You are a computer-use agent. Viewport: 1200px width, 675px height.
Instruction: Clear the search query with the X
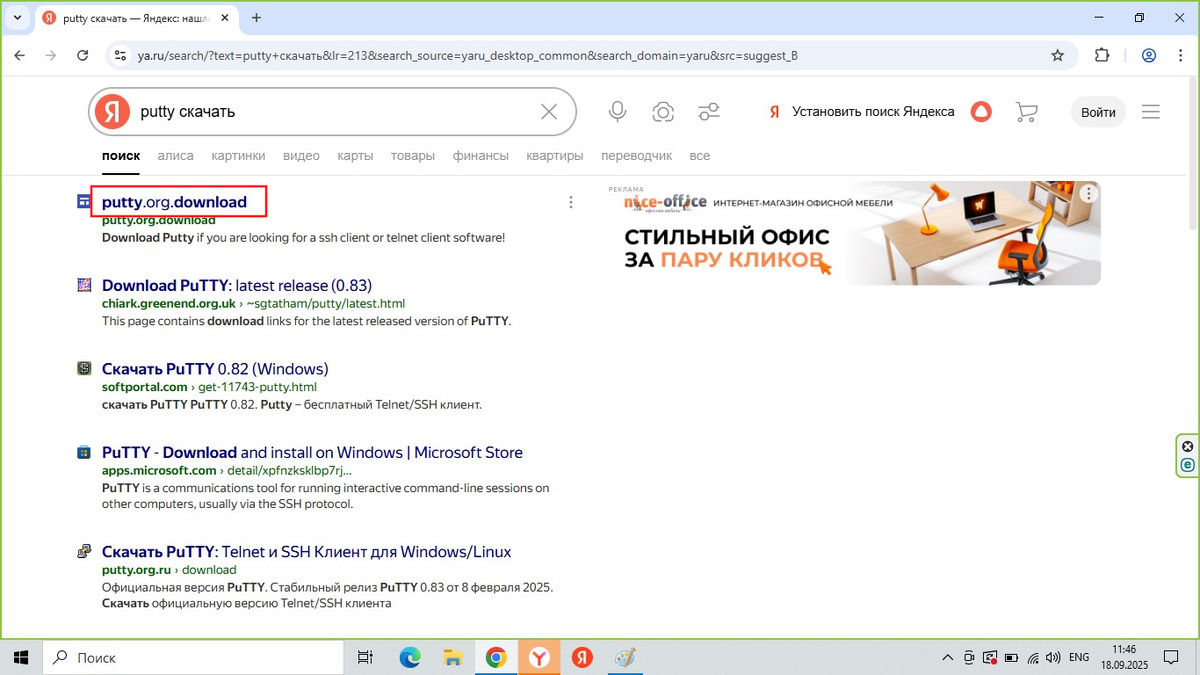[x=549, y=112]
